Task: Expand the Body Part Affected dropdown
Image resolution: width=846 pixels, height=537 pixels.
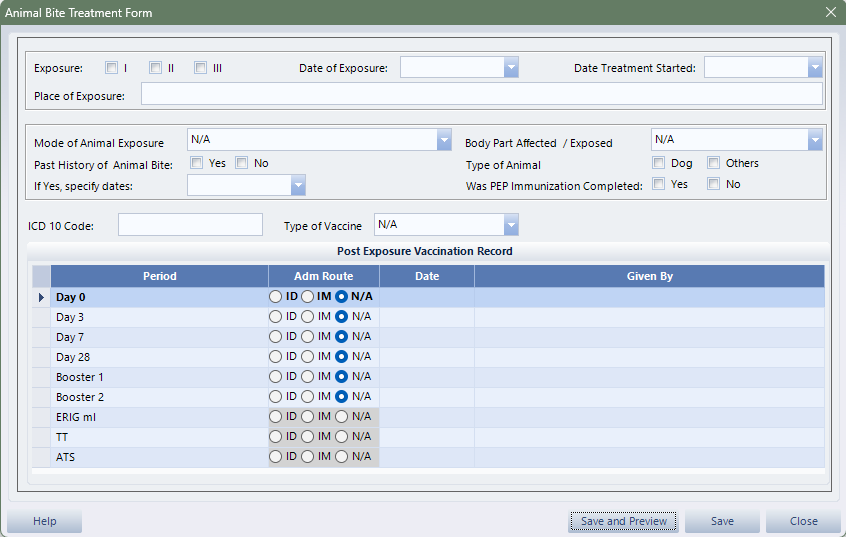Action: pos(814,140)
